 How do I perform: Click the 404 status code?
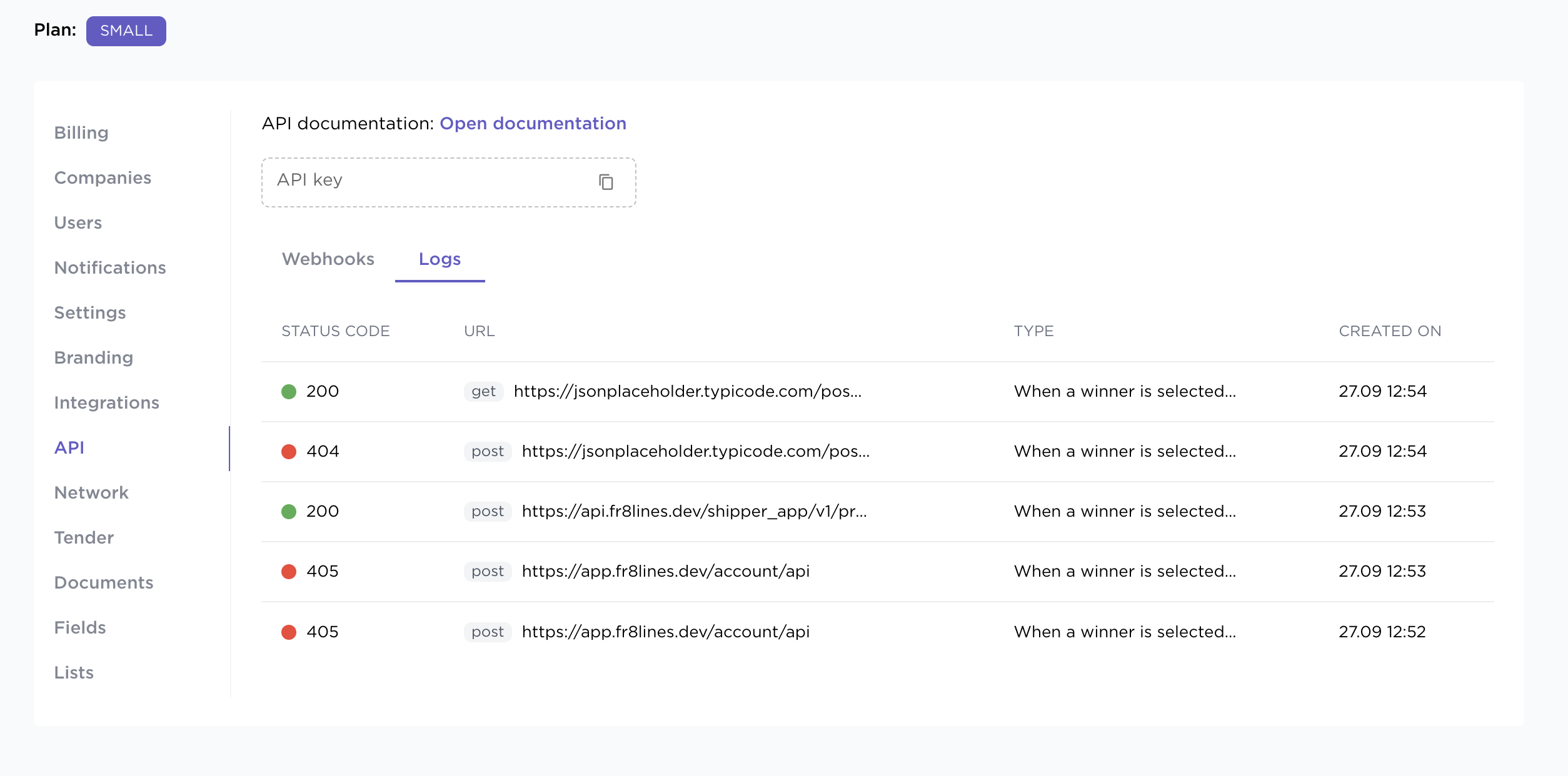tap(323, 451)
